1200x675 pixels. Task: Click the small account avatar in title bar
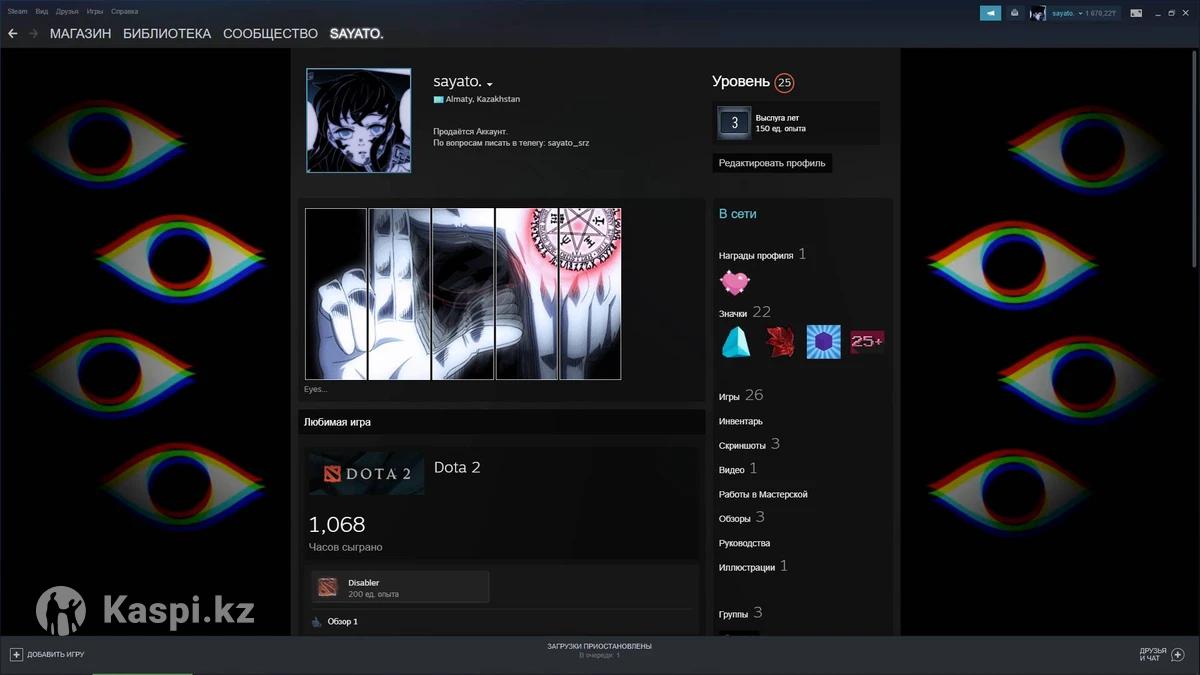point(1038,13)
